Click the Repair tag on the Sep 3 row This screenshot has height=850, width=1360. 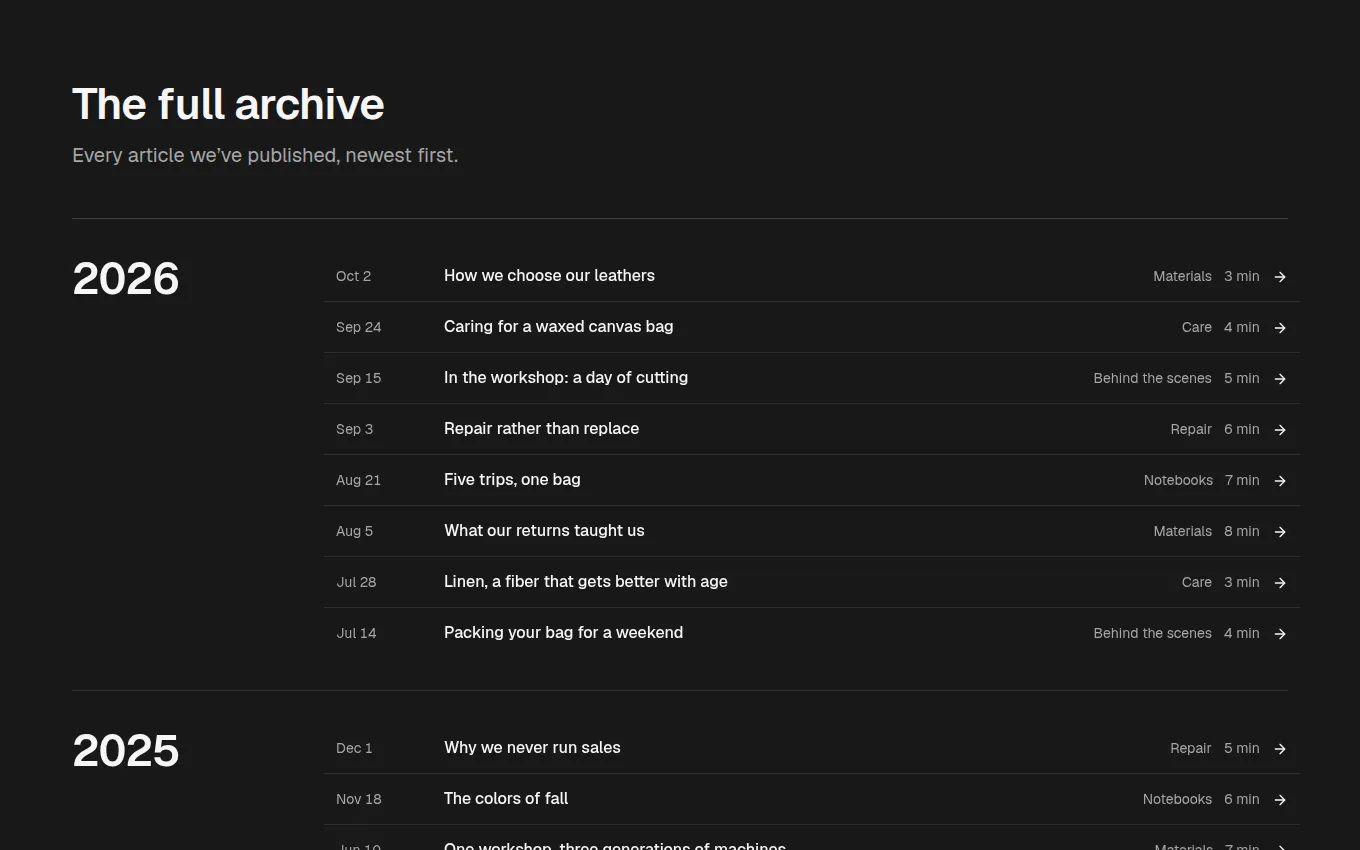pyautogui.click(x=1191, y=430)
